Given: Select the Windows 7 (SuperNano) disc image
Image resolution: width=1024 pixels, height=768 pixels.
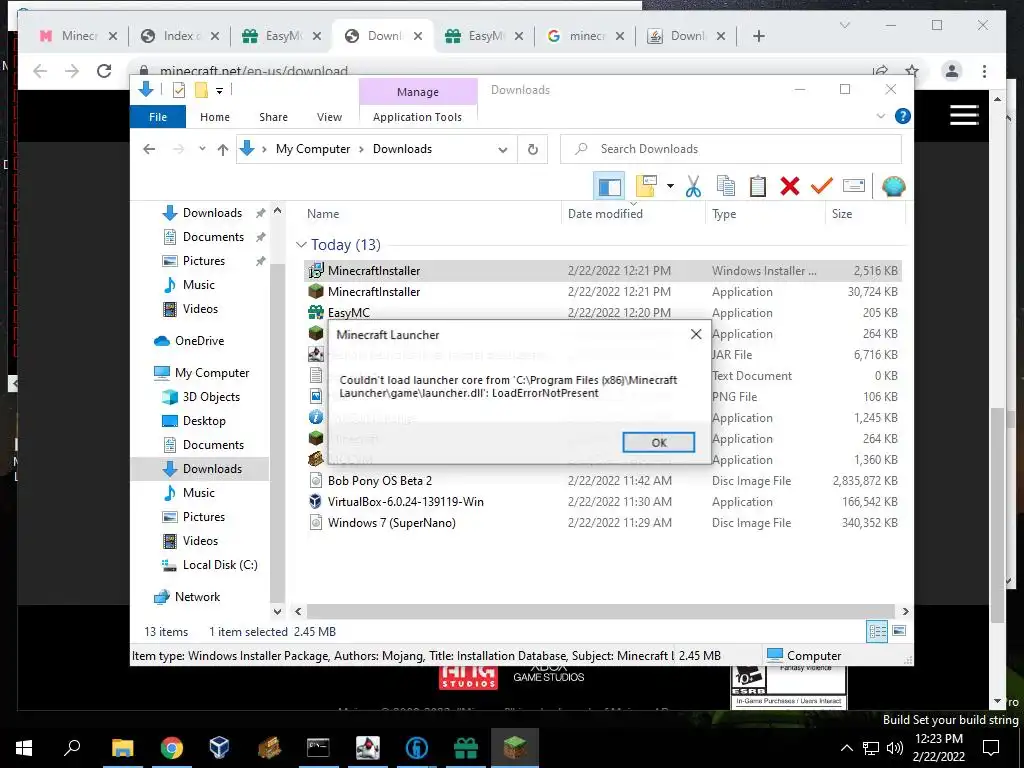Looking at the screenshot, I should (602, 522).
